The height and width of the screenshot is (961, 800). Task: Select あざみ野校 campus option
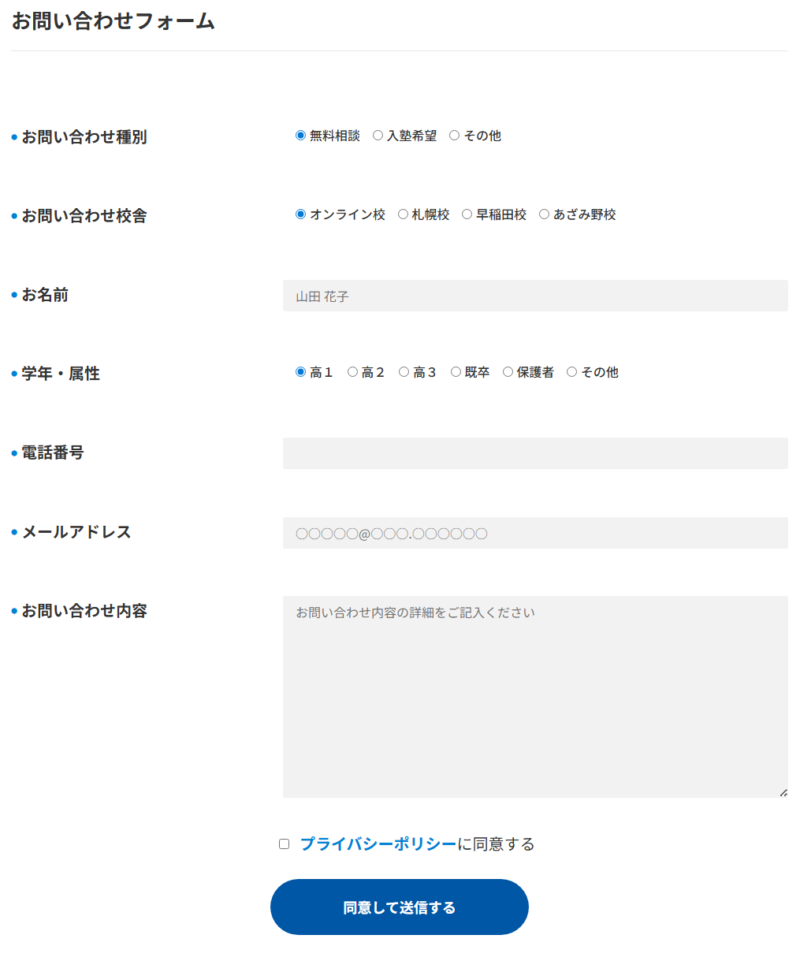pyautogui.click(x=545, y=214)
